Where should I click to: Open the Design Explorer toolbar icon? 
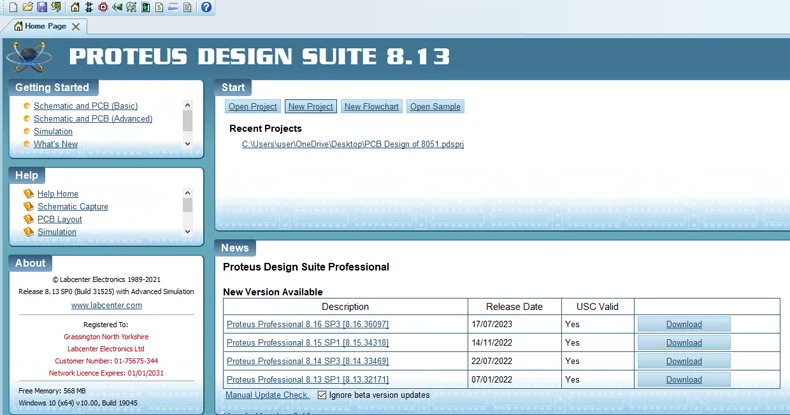tap(146, 7)
